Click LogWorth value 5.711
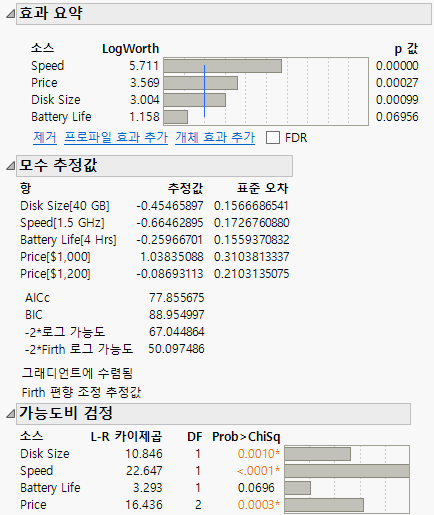The image size is (434, 515). pos(144,66)
